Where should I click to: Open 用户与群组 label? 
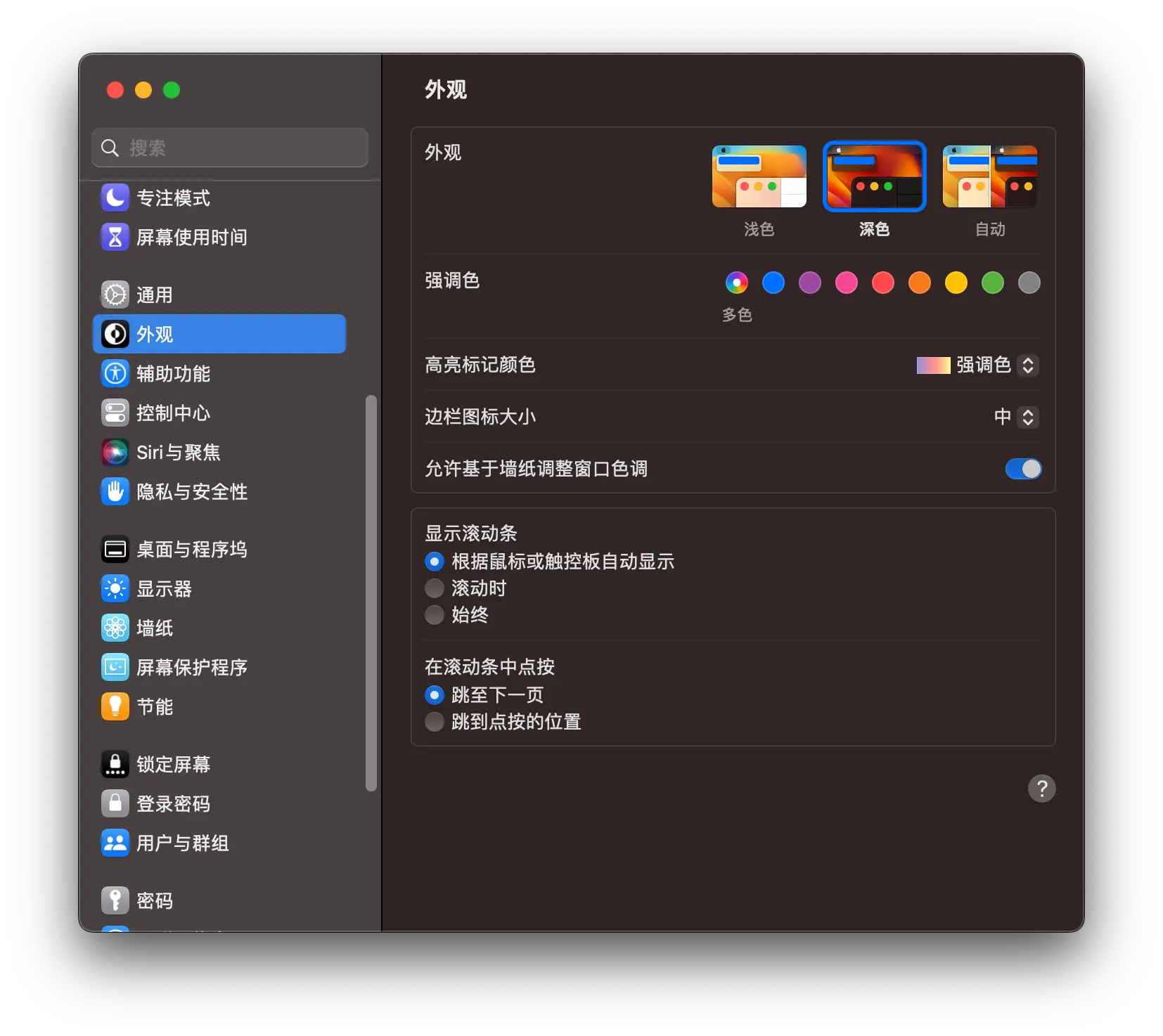[183, 843]
